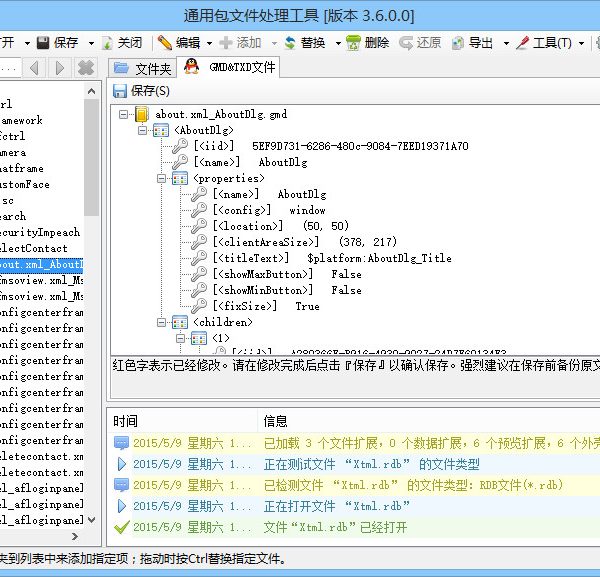Open the 编辑 (Edit) toolbar tool
The width and height of the screenshot is (600, 577).
pos(178,43)
